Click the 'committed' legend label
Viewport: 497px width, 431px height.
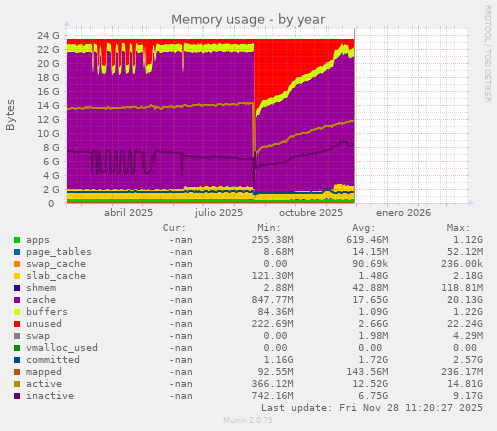click(x=53, y=360)
